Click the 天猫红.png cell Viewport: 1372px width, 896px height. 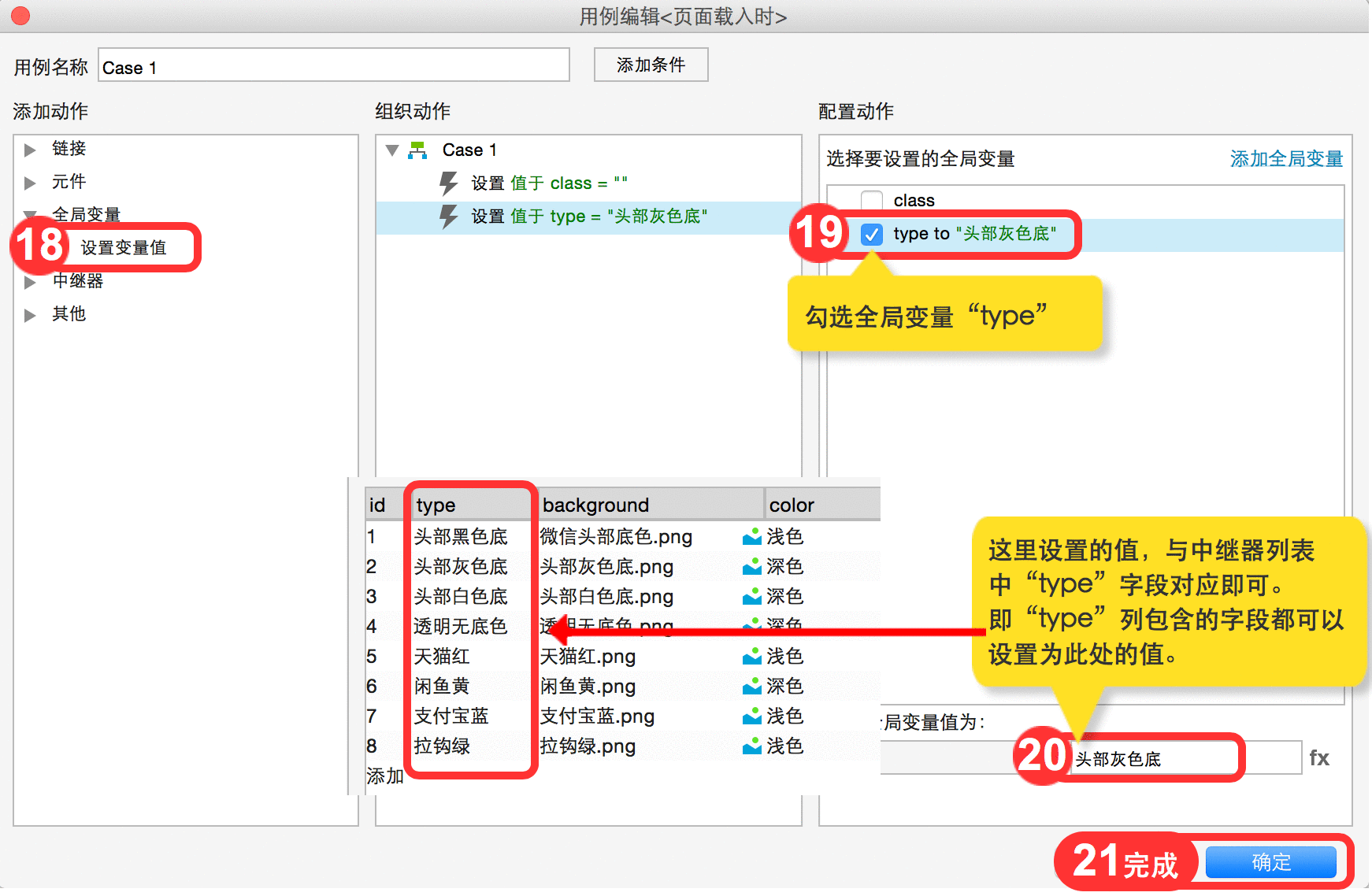(588, 657)
